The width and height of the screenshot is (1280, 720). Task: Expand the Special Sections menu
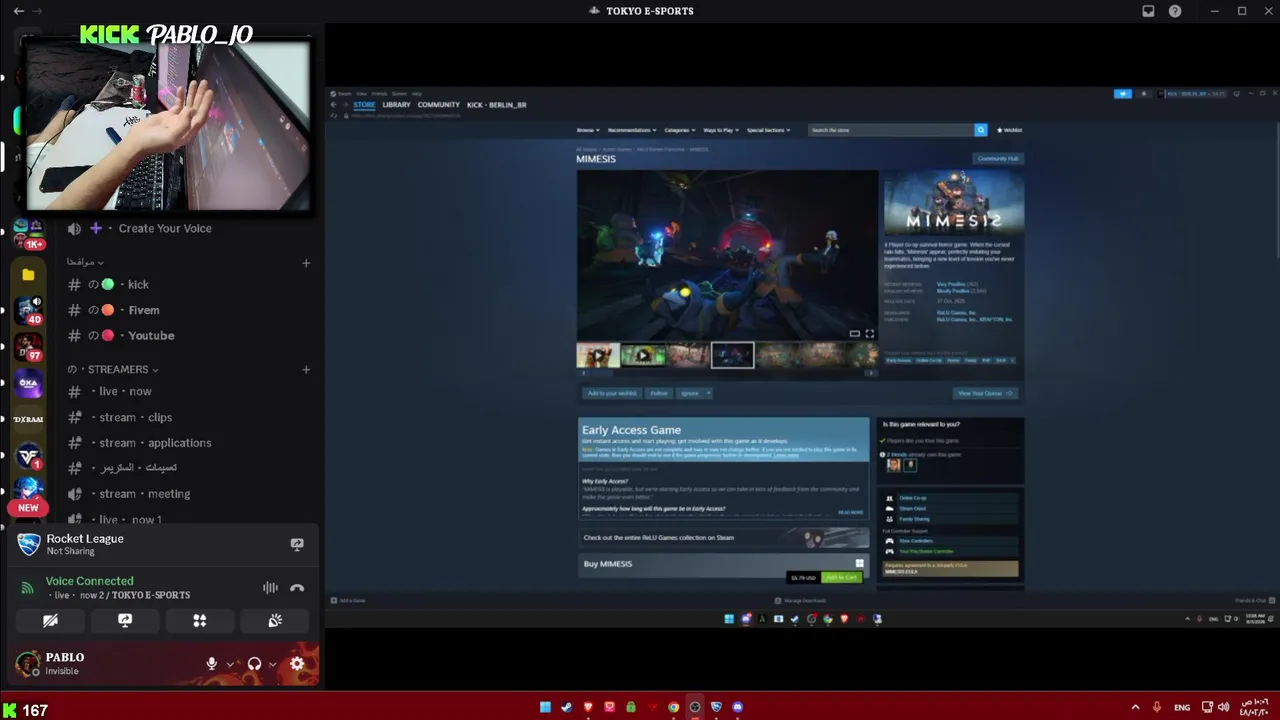click(x=768, y=130)
